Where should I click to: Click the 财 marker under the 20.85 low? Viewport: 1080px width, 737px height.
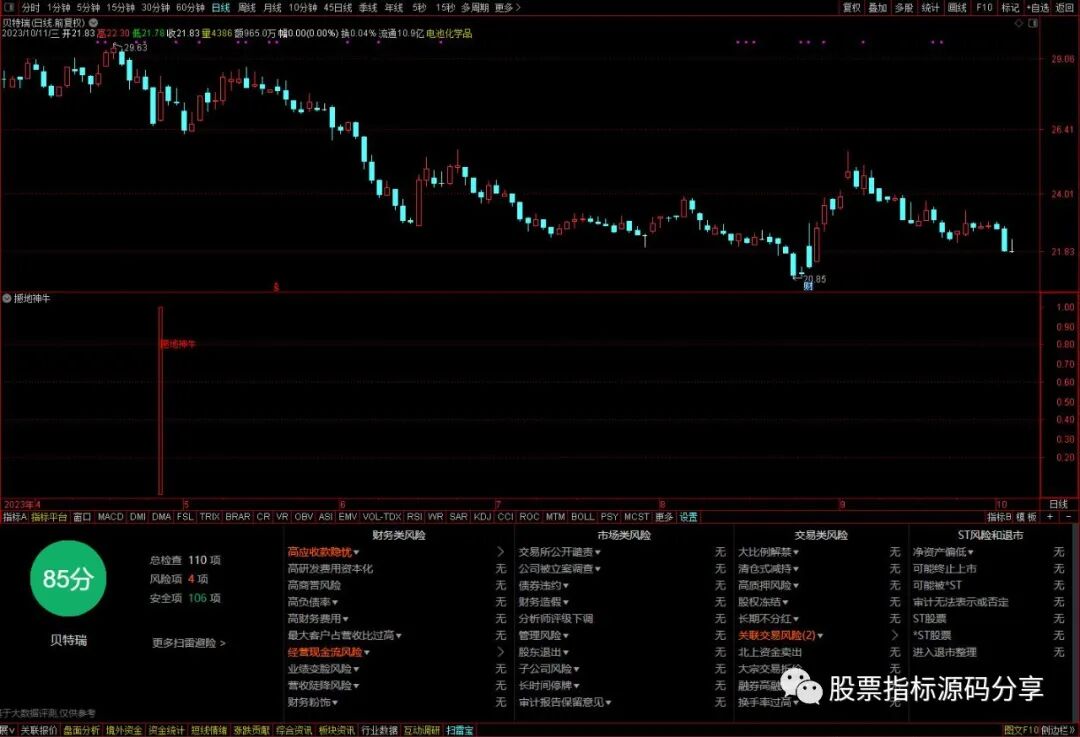pyautogui.click(x=808, y=287)
